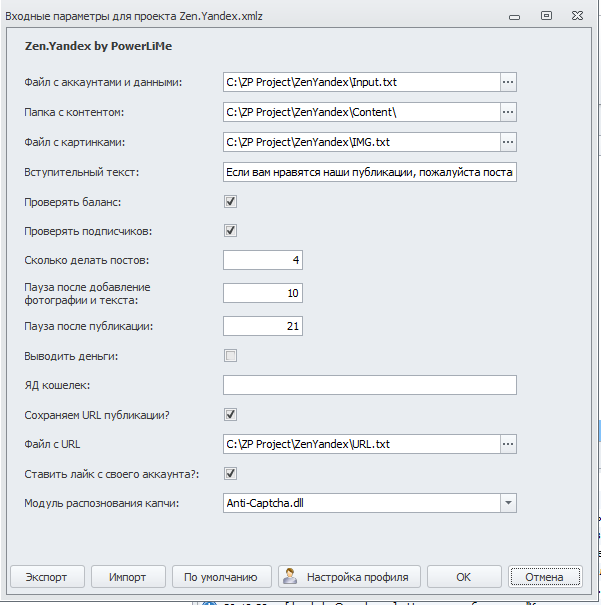Image resolution: width=601 pixels, height=605 pixels.
Task: Toggle the Проверять баланс checkbox
Action: point(230,201)
